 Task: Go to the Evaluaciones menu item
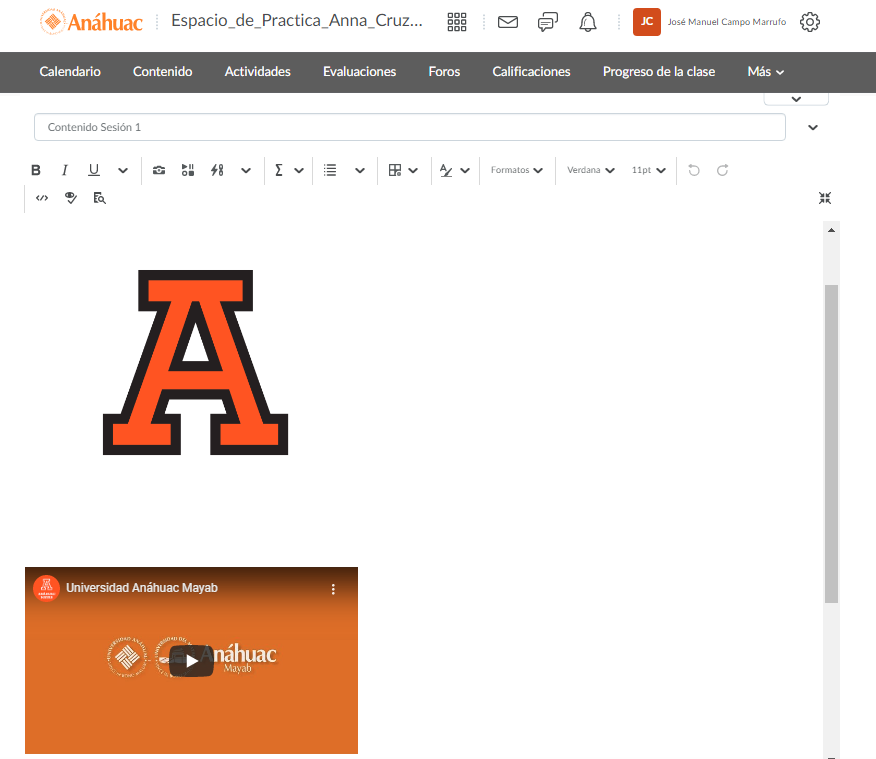(359, 72)
